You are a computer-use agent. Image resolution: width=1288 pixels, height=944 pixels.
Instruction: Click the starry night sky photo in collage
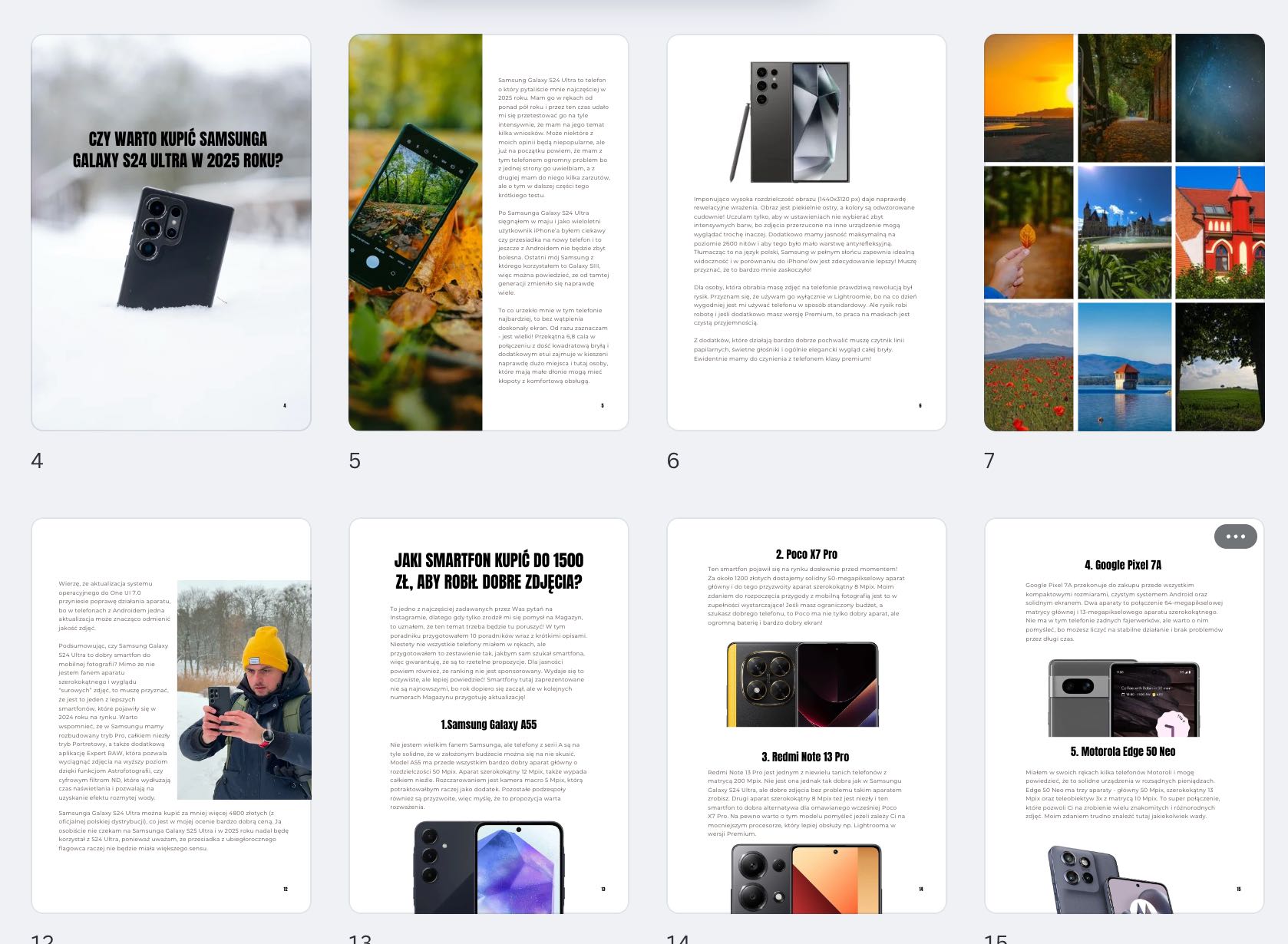coord(1220,97)
